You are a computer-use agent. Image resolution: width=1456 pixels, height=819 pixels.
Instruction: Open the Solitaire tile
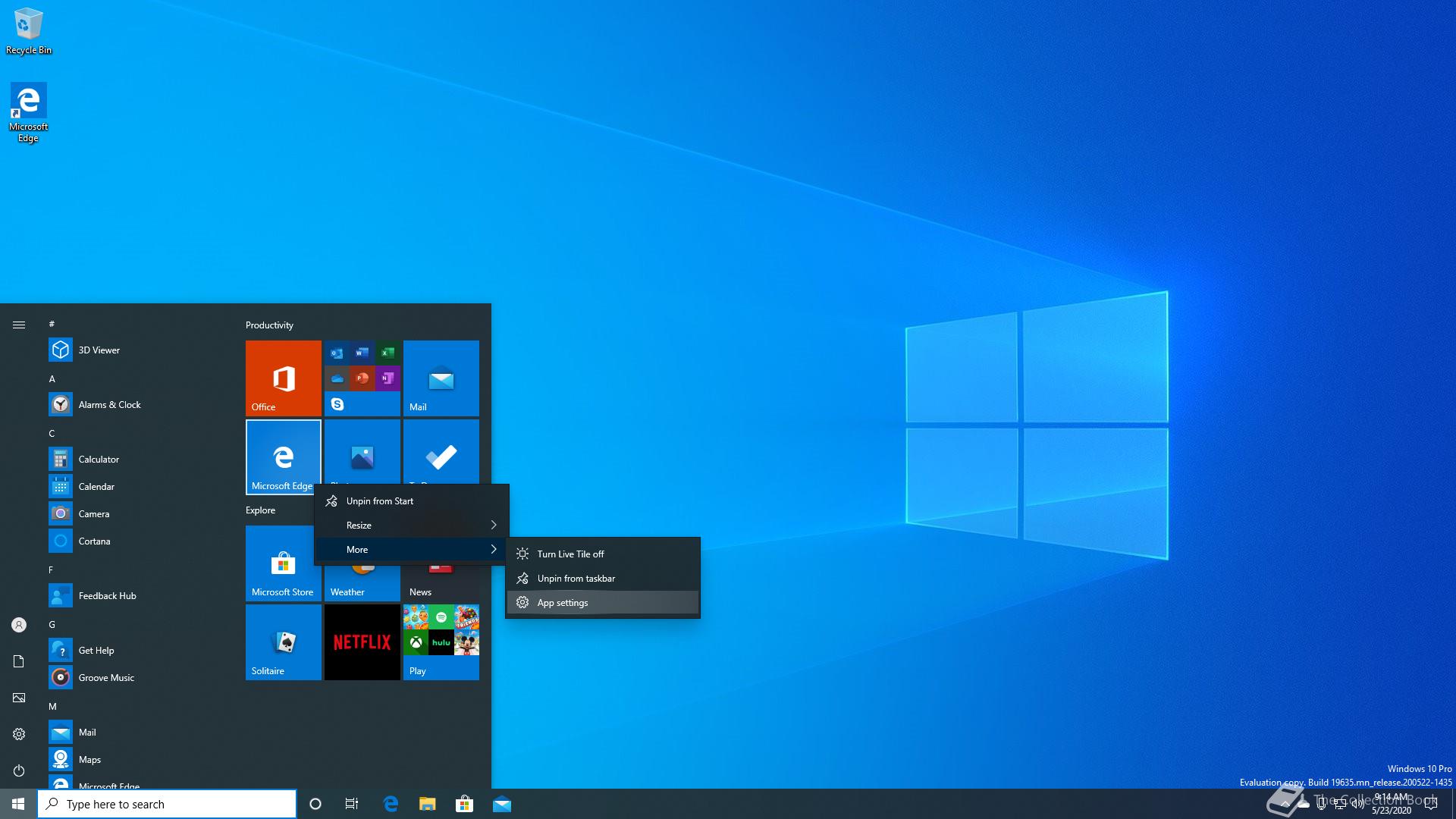(283, 642)
